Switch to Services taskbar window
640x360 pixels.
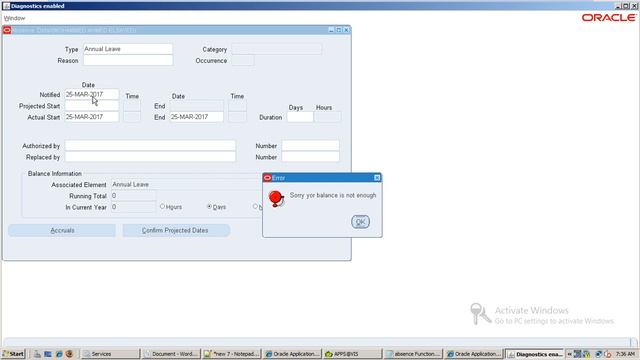(x=110, y=354)
